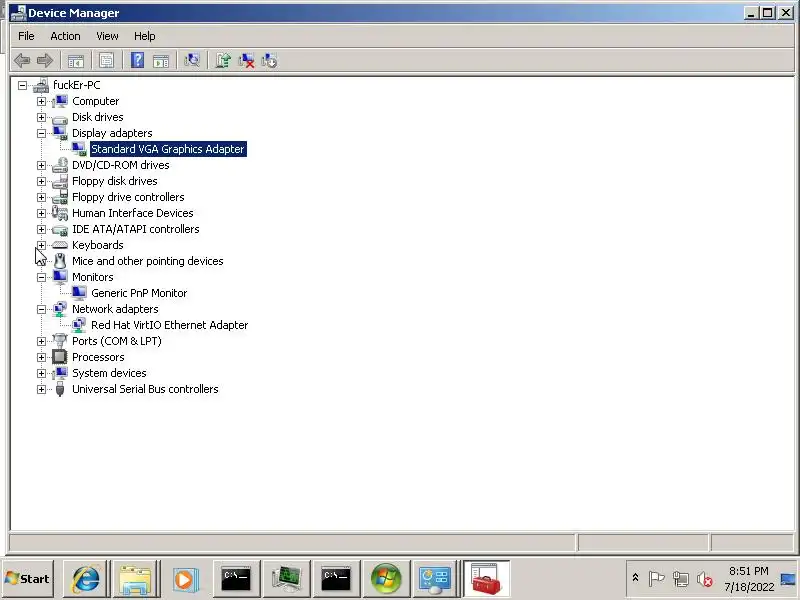Collapse the Network adapters category

click(41, 309)
